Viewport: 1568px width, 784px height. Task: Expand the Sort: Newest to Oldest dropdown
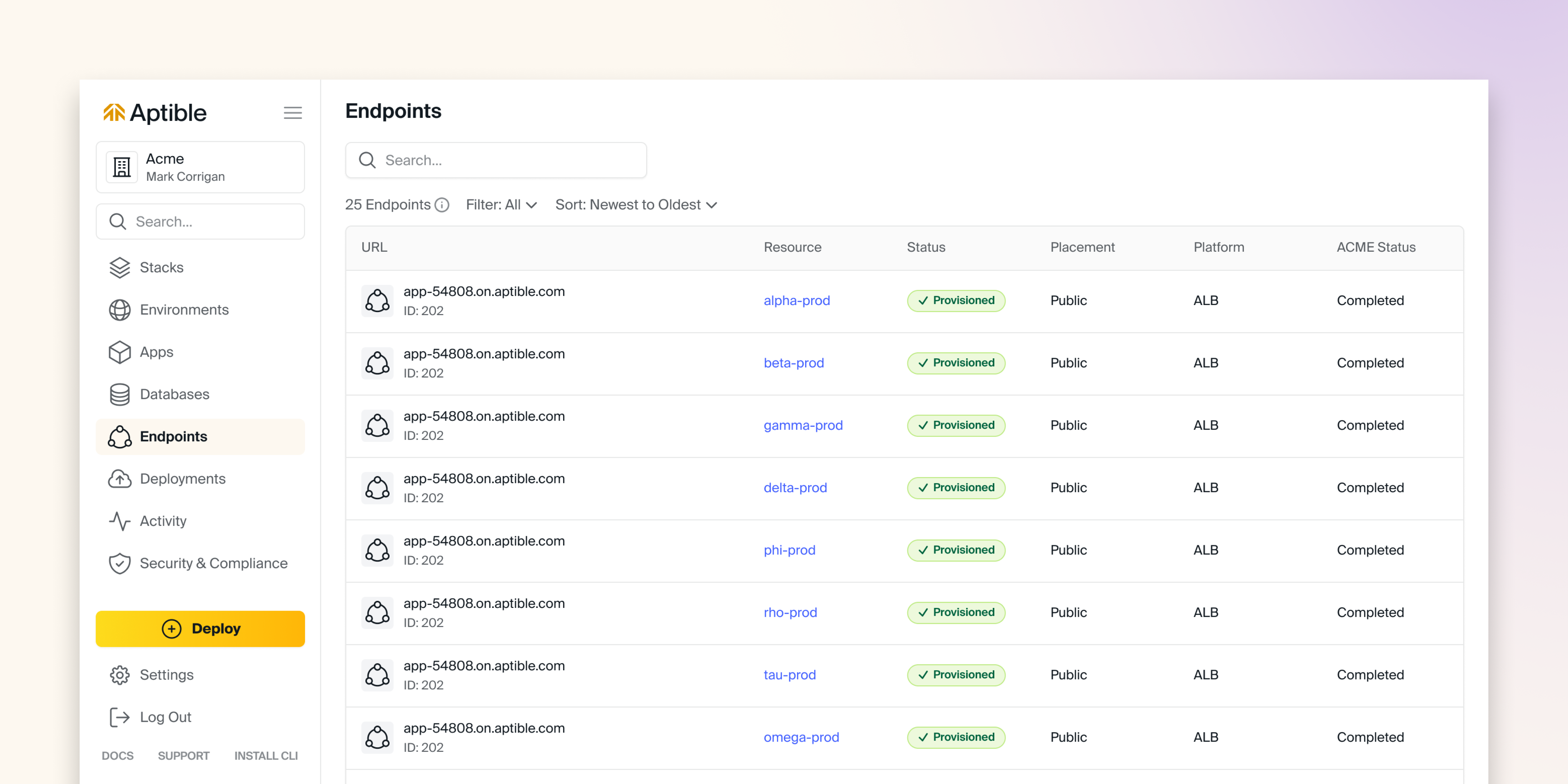coord(636,205)
